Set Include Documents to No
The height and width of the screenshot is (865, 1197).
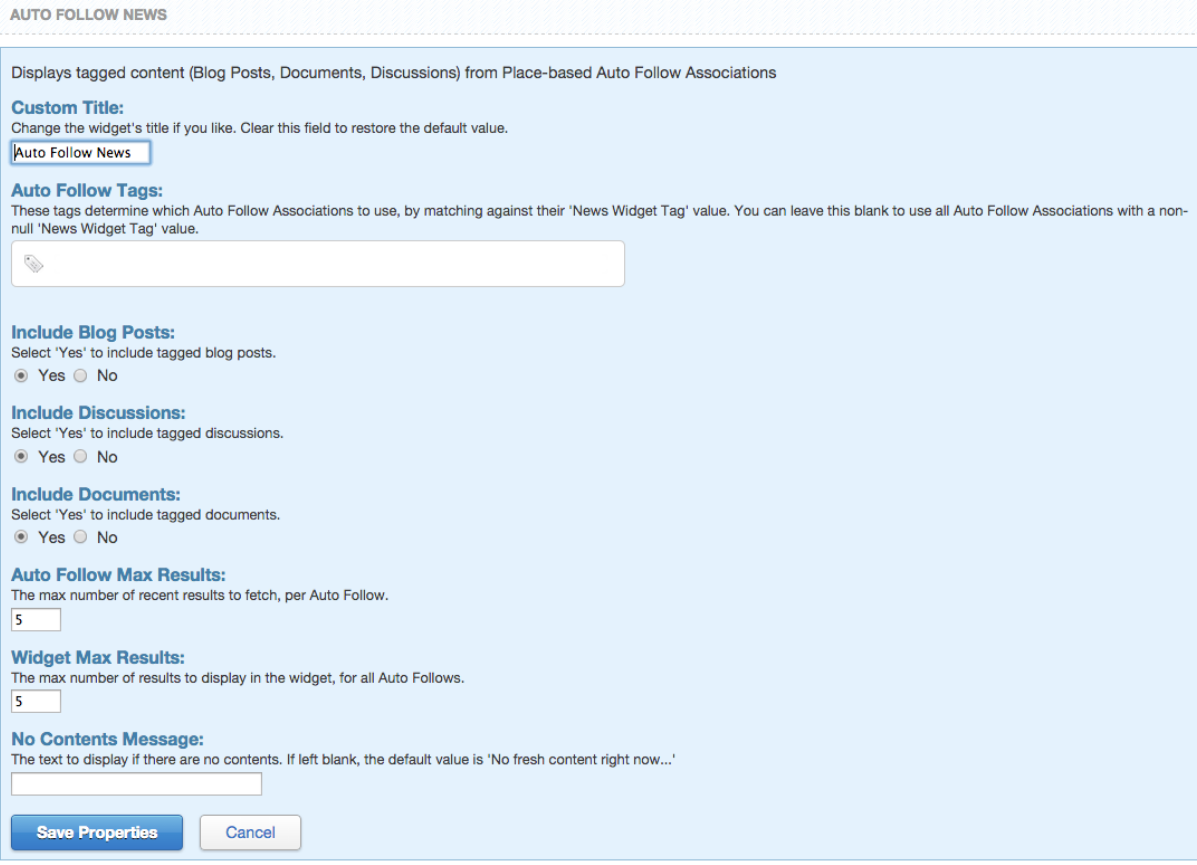[x=81, y=538]
